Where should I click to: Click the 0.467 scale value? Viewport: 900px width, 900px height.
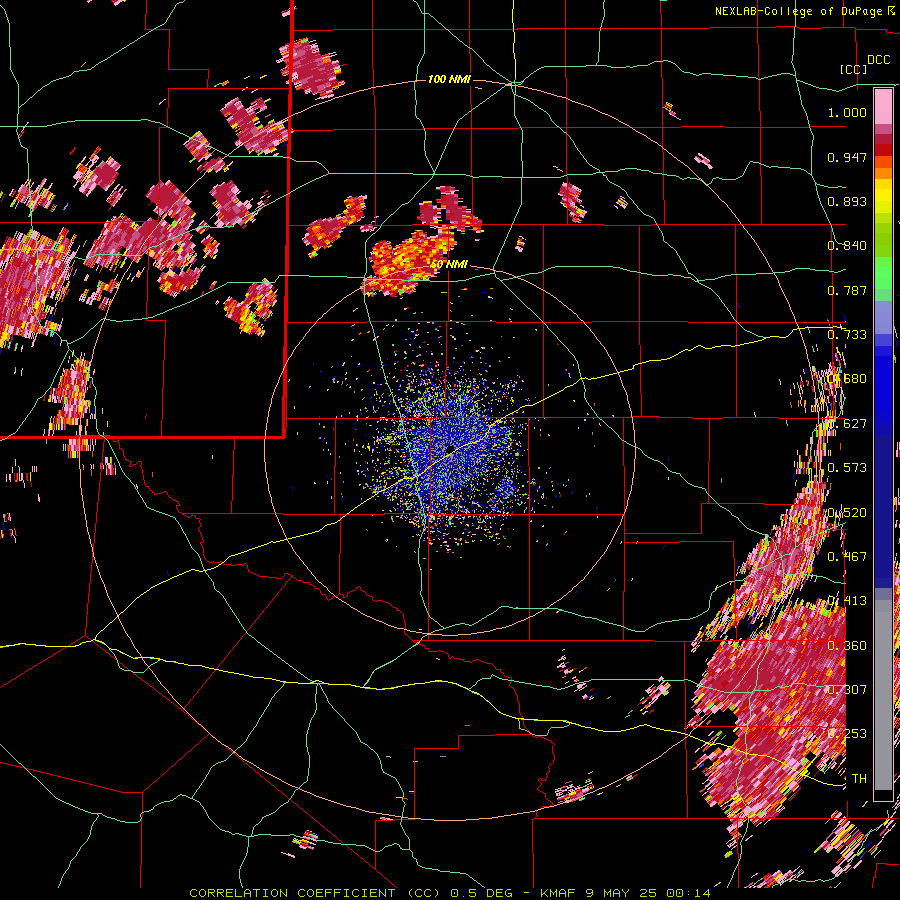847,557
